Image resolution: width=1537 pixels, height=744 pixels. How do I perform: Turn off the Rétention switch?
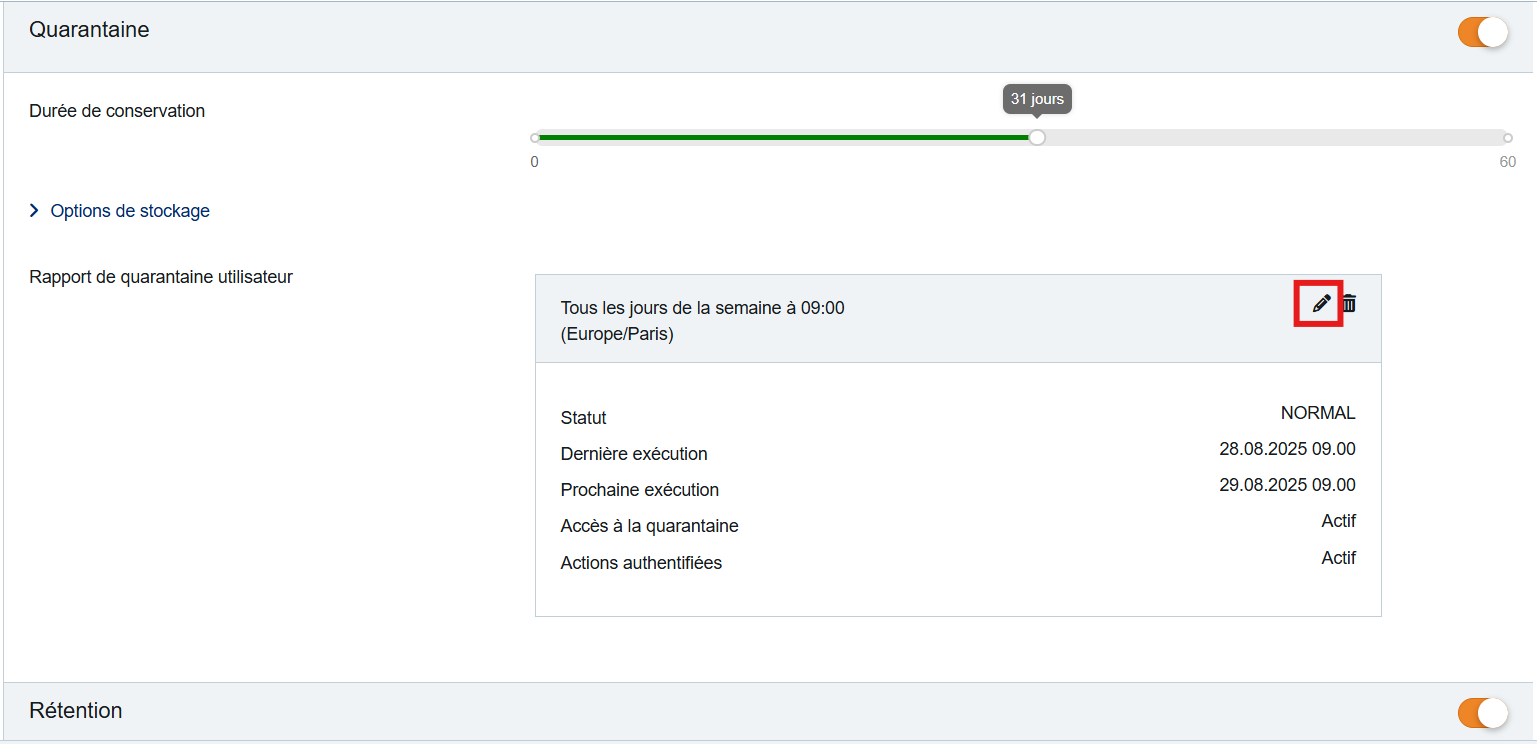tap(1481, 713)
